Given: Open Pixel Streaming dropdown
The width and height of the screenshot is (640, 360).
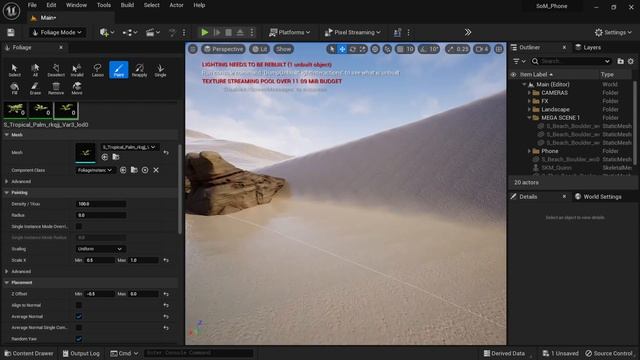Looking at the screenshot, I should [352, 32].
